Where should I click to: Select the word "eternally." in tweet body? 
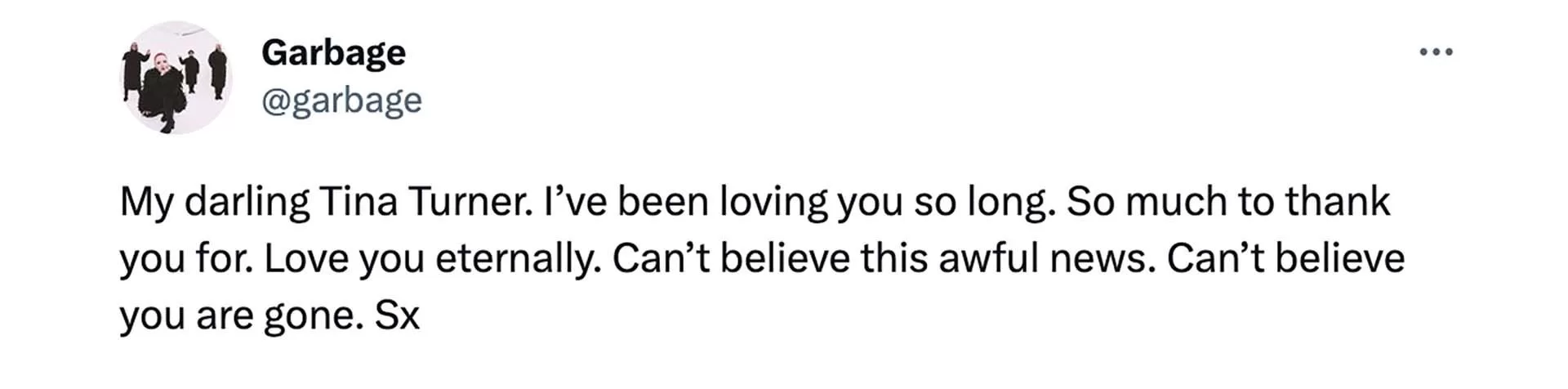pyautogui.click(x=519, y=260)
